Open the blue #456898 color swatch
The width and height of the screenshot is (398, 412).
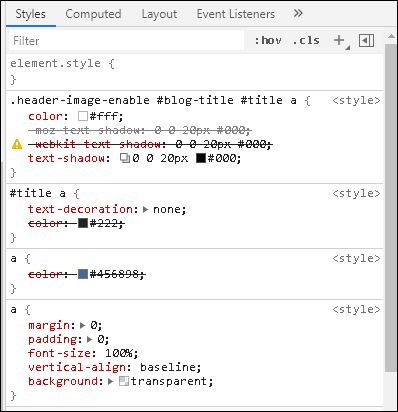coord(82,274)
